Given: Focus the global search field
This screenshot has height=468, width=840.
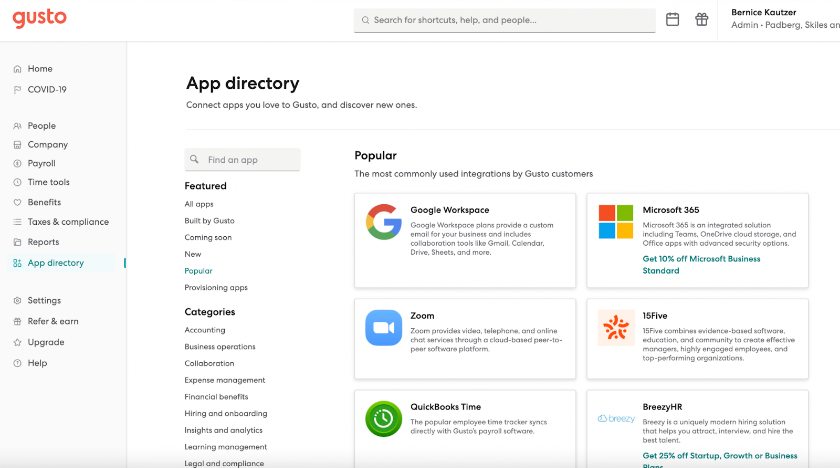Looking at the screenshot, I should [x=505, y=20].
